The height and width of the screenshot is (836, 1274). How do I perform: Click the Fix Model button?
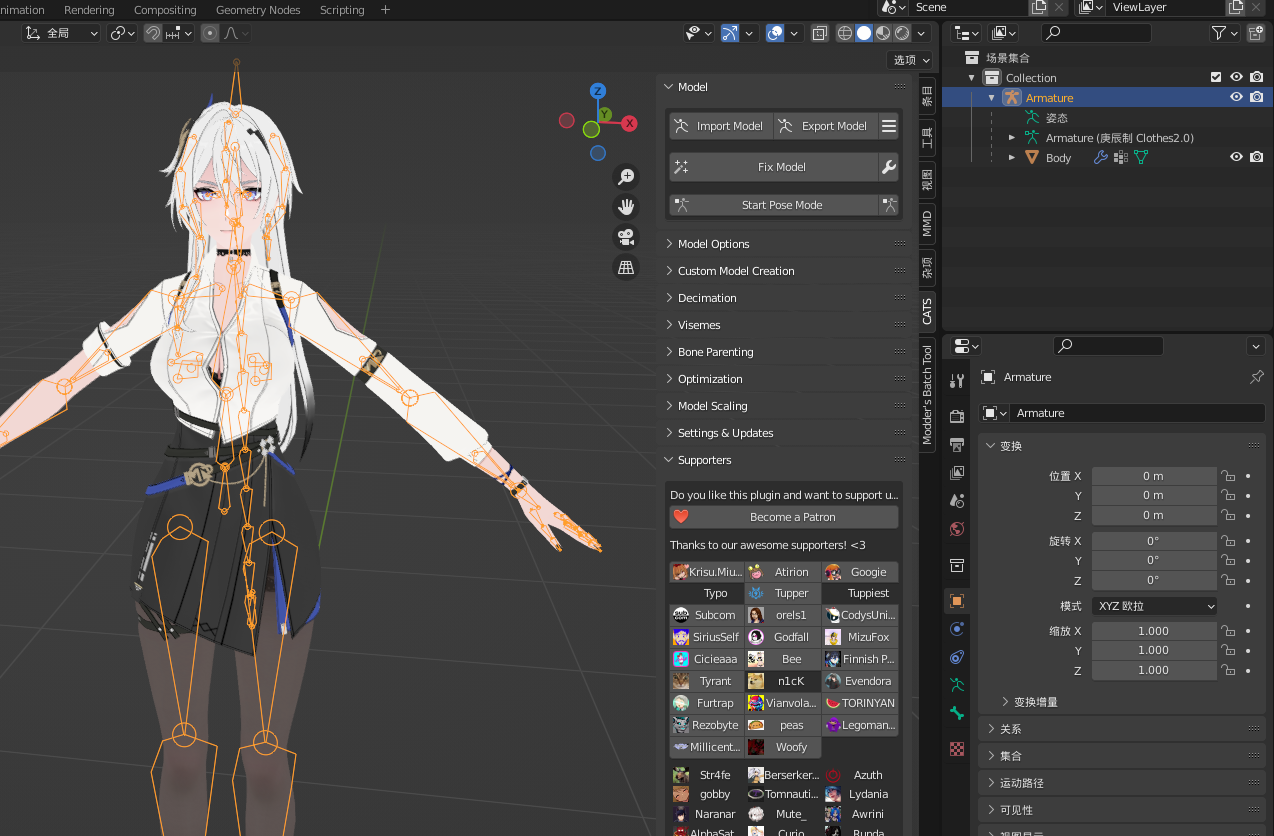click(783, 166)
